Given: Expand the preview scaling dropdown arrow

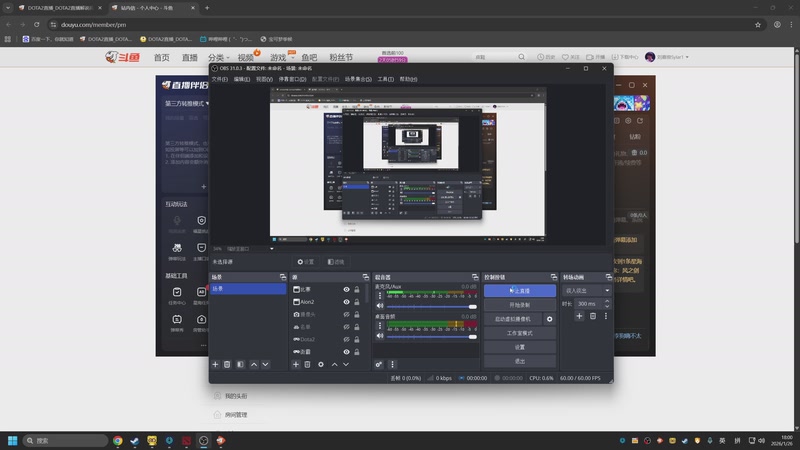Looking at the screenshot, I should tap(271, 249).
